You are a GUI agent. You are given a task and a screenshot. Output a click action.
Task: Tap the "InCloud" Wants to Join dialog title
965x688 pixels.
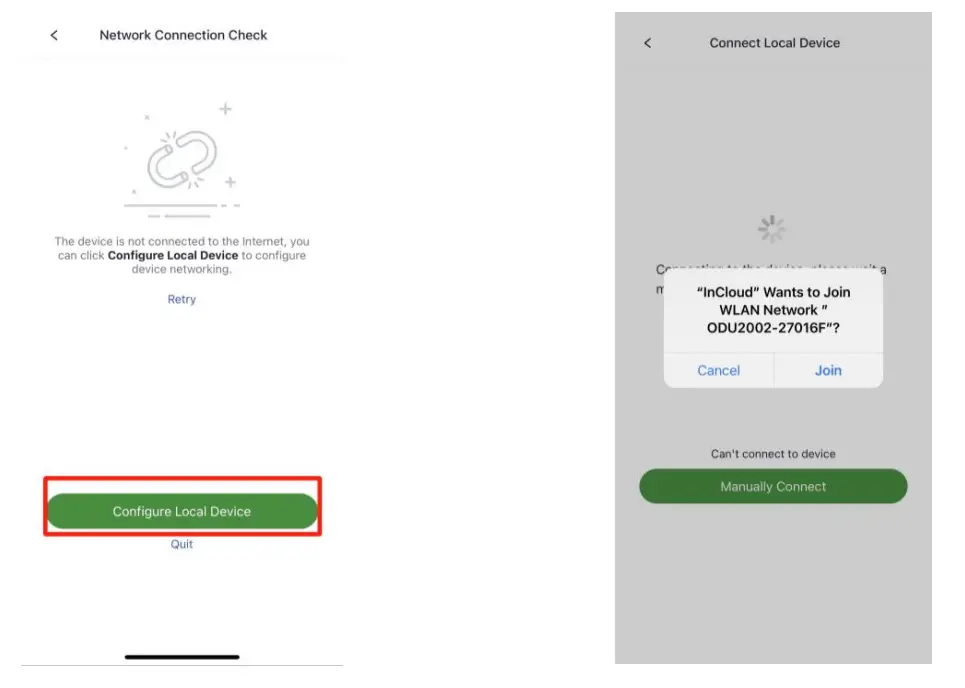tap(773, 292)
